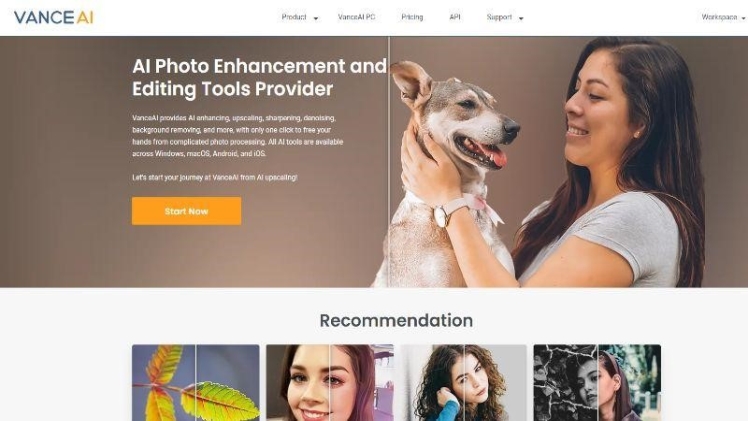Open the Workspace menu
The image size is (748, 421).
point(719,17)
